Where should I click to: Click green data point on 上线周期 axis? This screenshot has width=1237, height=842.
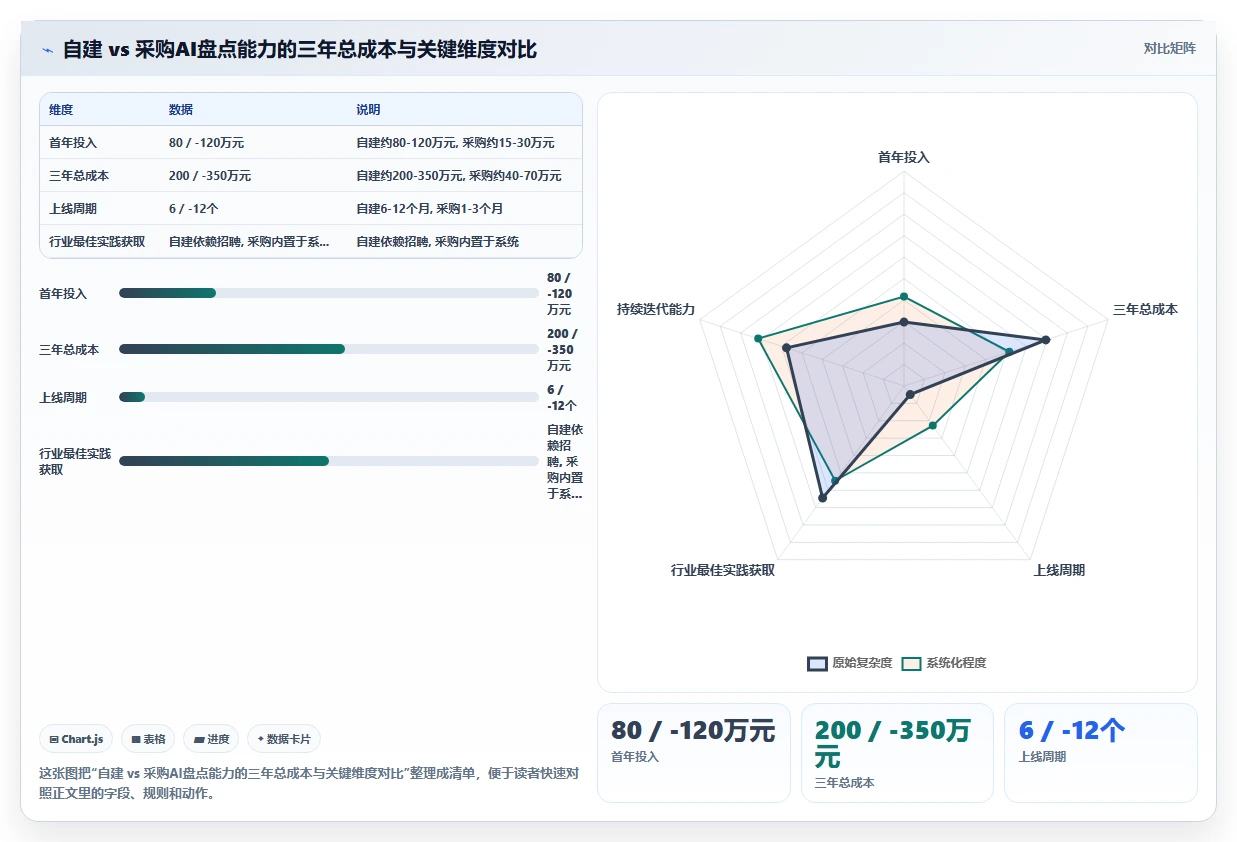click(x=933, y=426)
